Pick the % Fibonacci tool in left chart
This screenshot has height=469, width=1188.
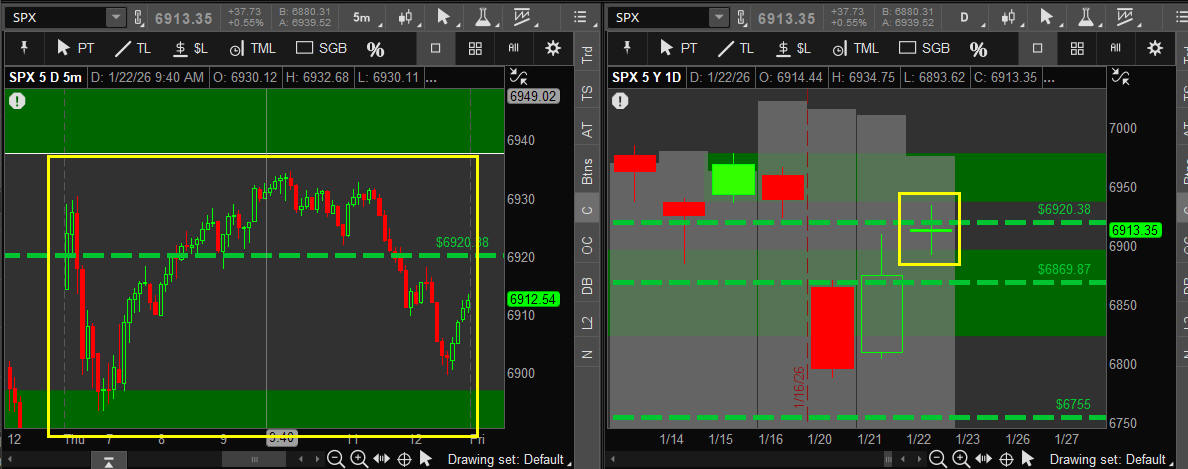click(x=375, y=49)
